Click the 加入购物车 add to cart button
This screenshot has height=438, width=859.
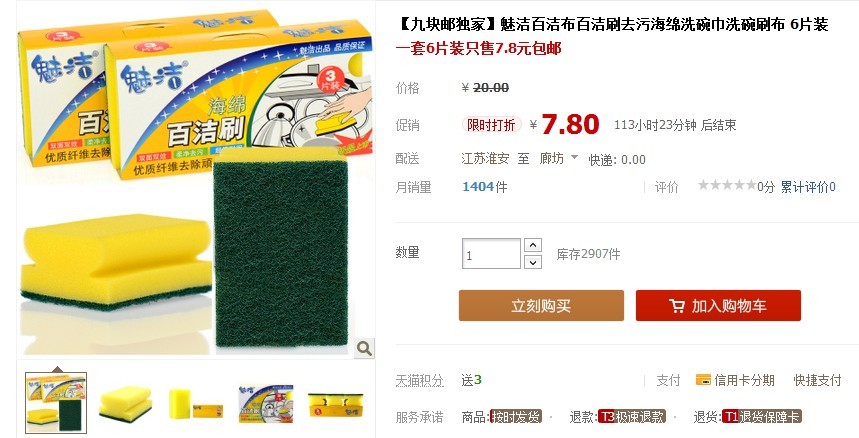point(718,306)
